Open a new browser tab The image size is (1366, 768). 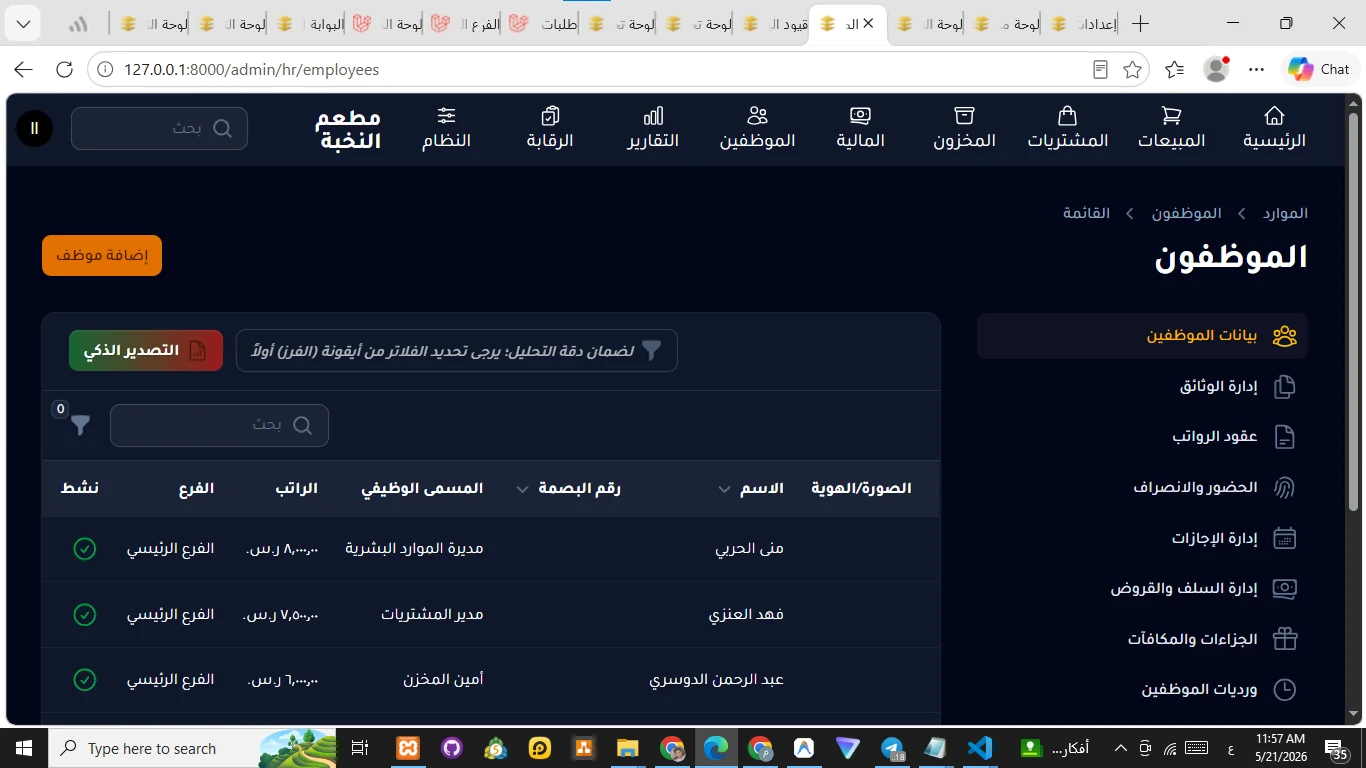(x=1140, y=24)
